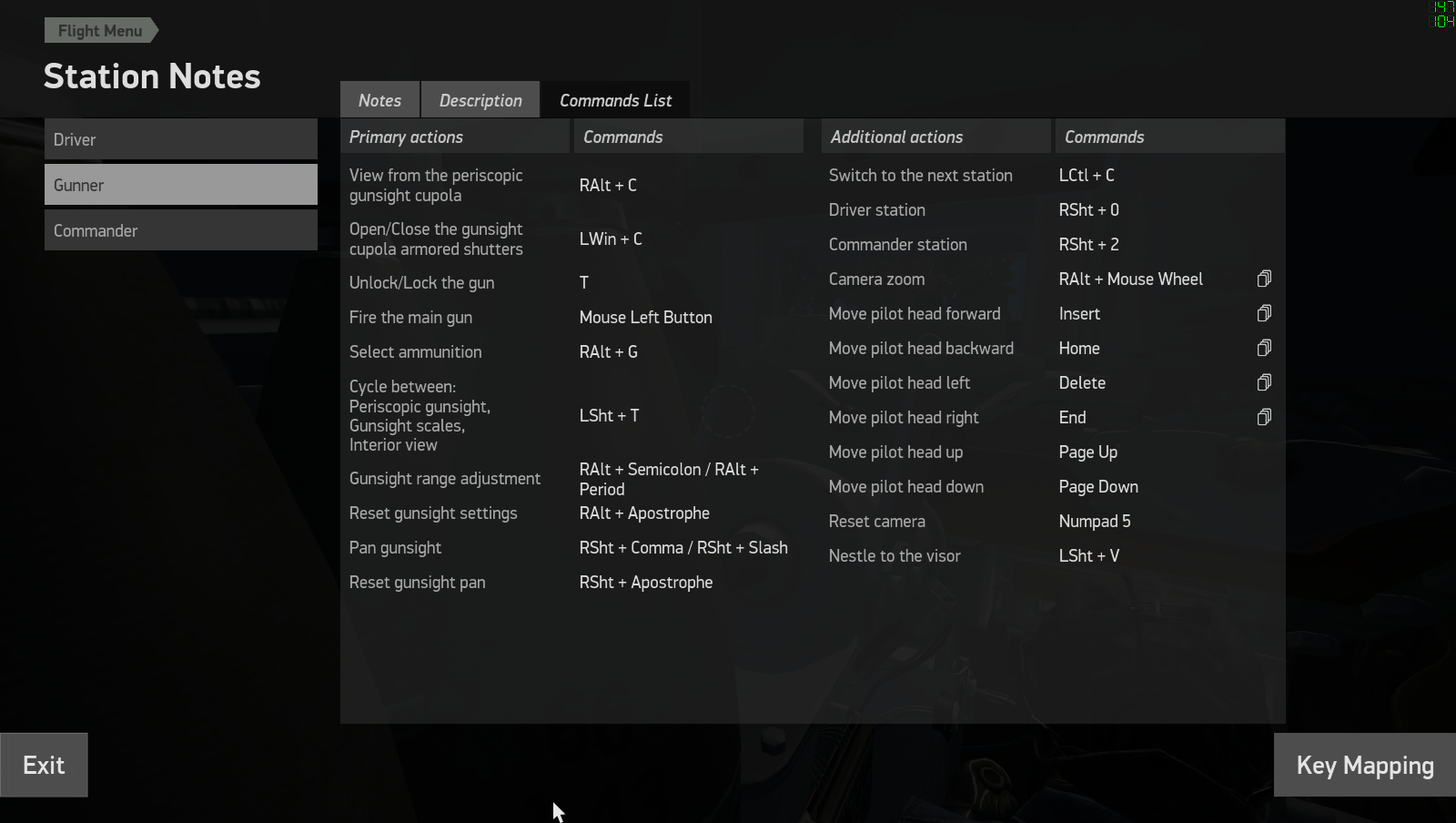Click the Fire the main gun row
1456x823 pixels.
410,317
